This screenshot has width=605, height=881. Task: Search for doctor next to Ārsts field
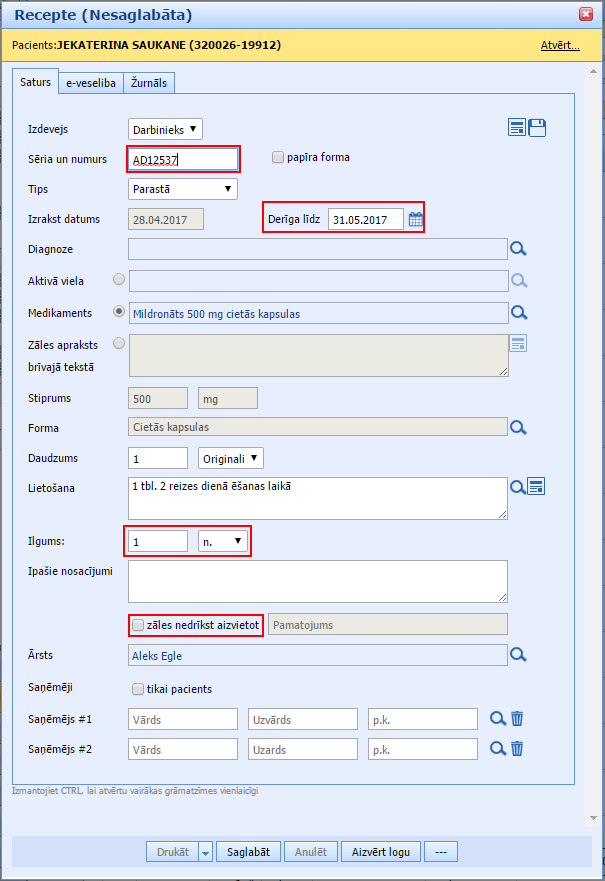(518, 655)
